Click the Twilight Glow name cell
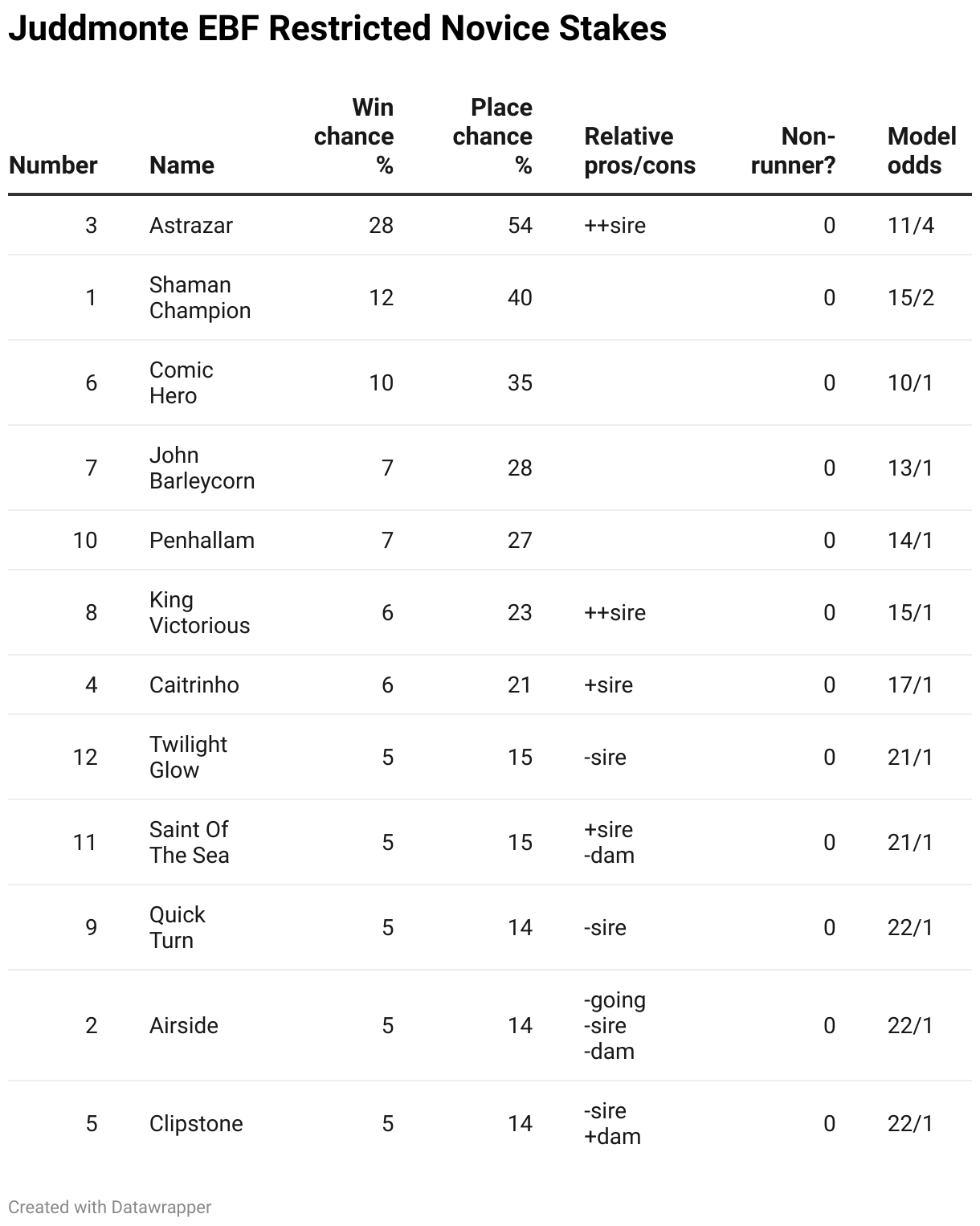The image size is (980, 1226). 188,758
